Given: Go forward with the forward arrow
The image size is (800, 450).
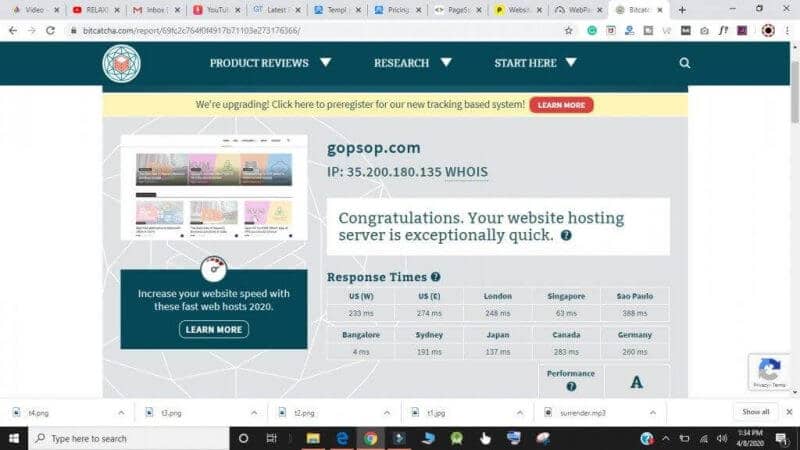Looking at the screenshot, I should pos(32,31).
